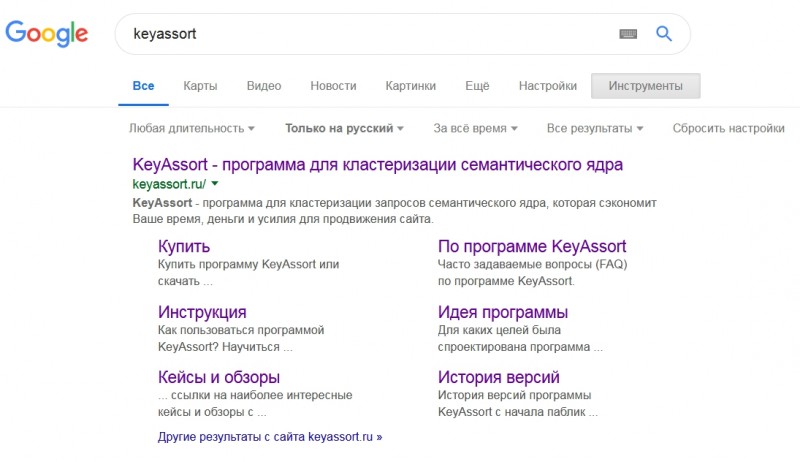Screen dimensions: 800x462
Task: Click the Инструменты button
Action: [645, 86]
